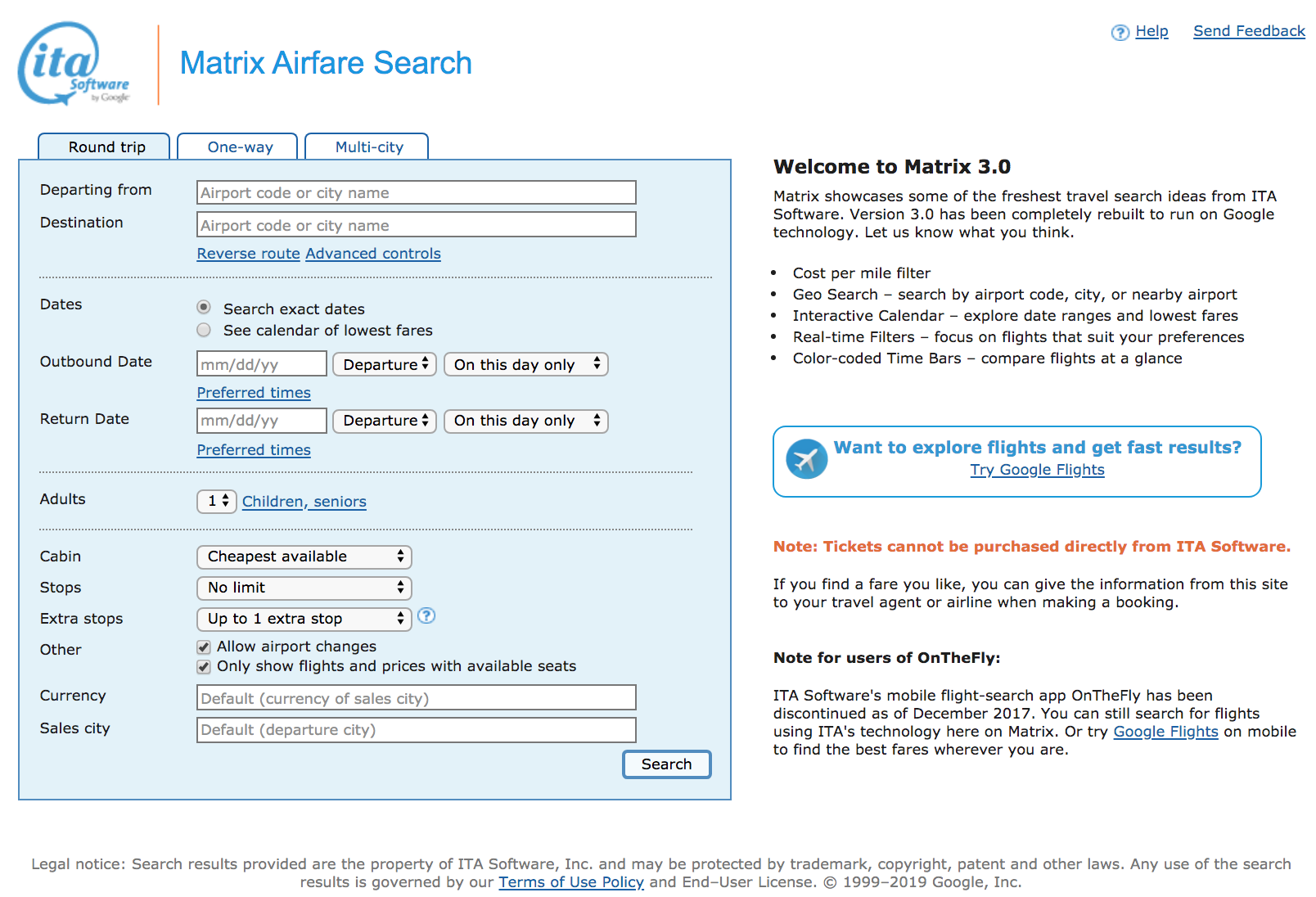Image resolution: width=1316 pixels, height=897 pixels.
Task: Toggle Allow airport changes checkbox
Action: point(204,647)
